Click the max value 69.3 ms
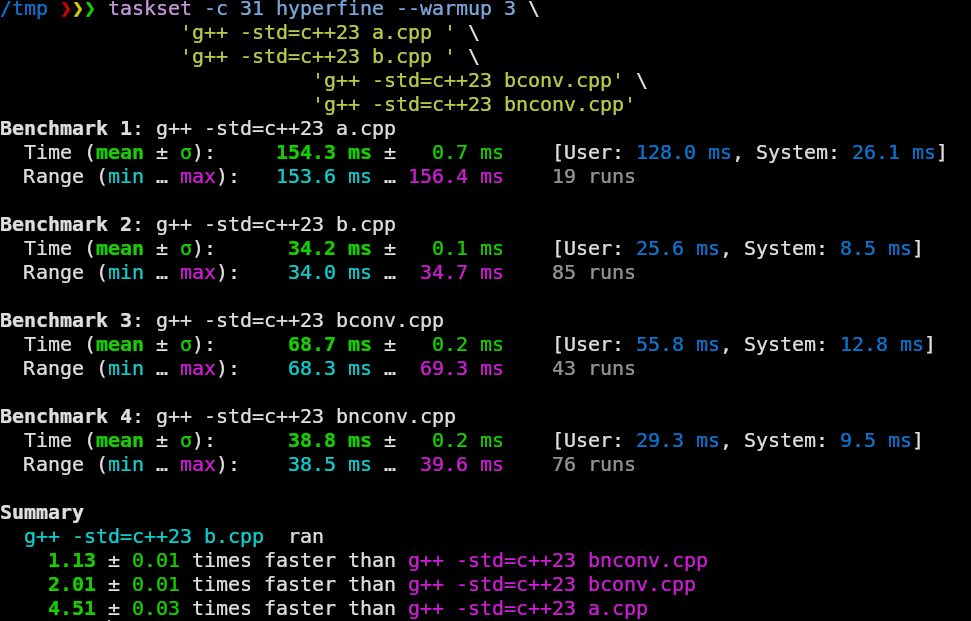 point(461,369)
